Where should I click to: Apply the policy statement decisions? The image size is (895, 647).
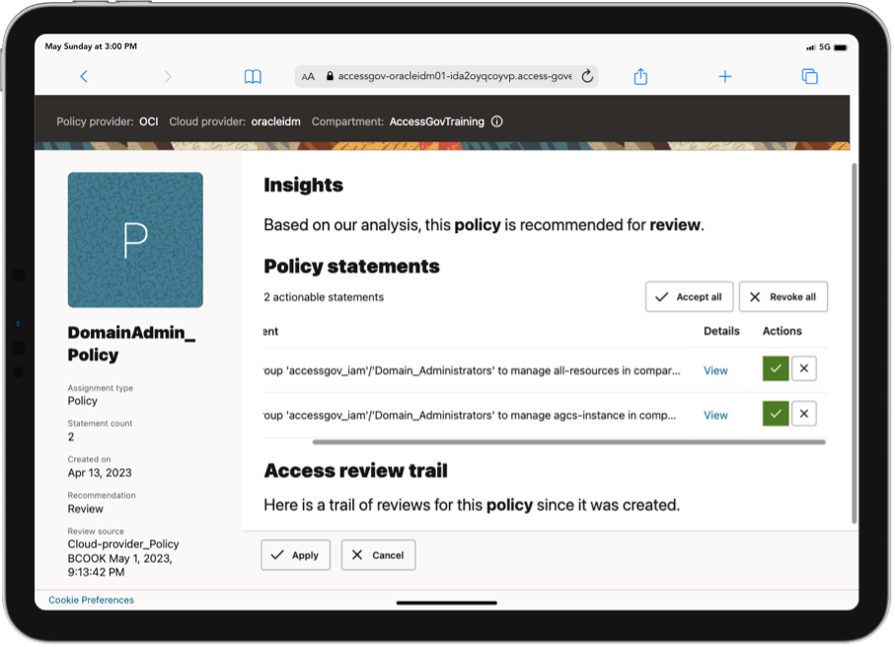click(295, 554)
